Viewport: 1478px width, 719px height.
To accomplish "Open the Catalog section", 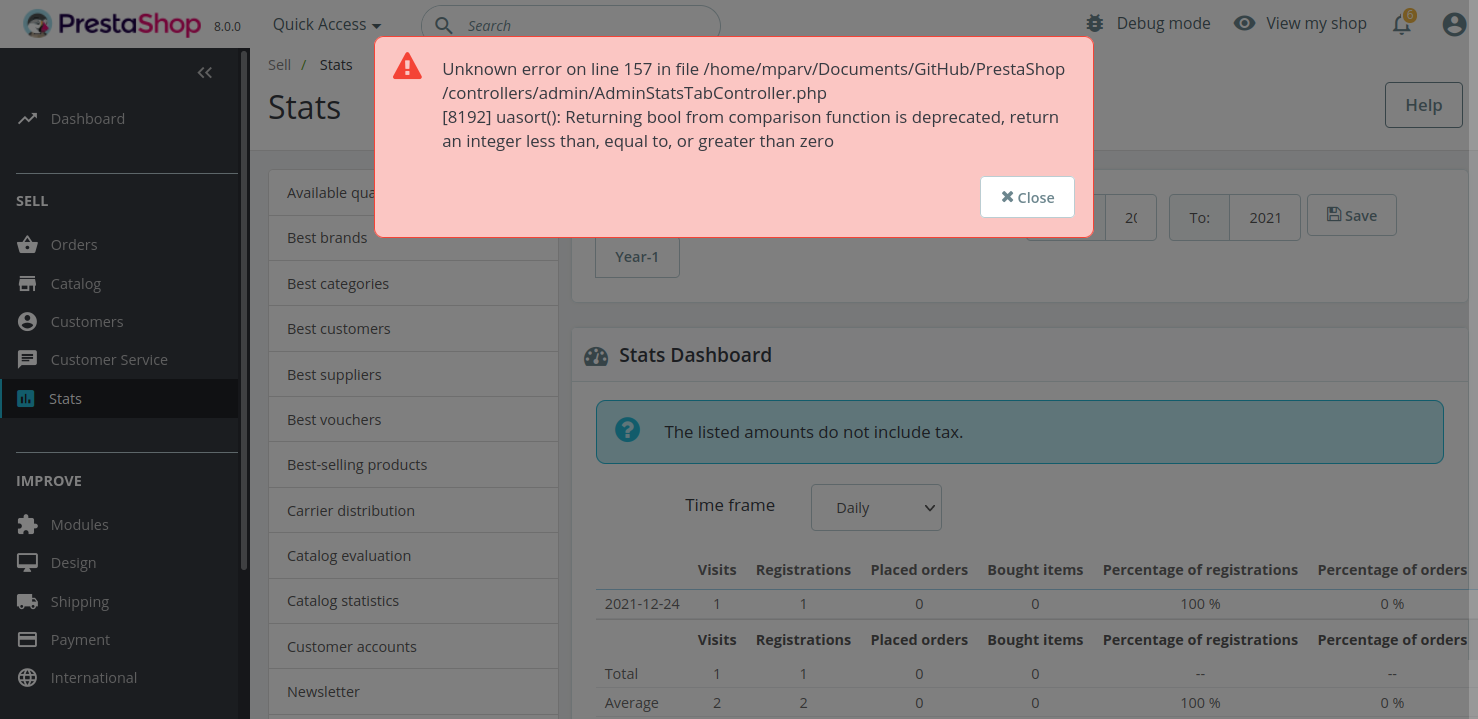I will (x=27, y=283).
